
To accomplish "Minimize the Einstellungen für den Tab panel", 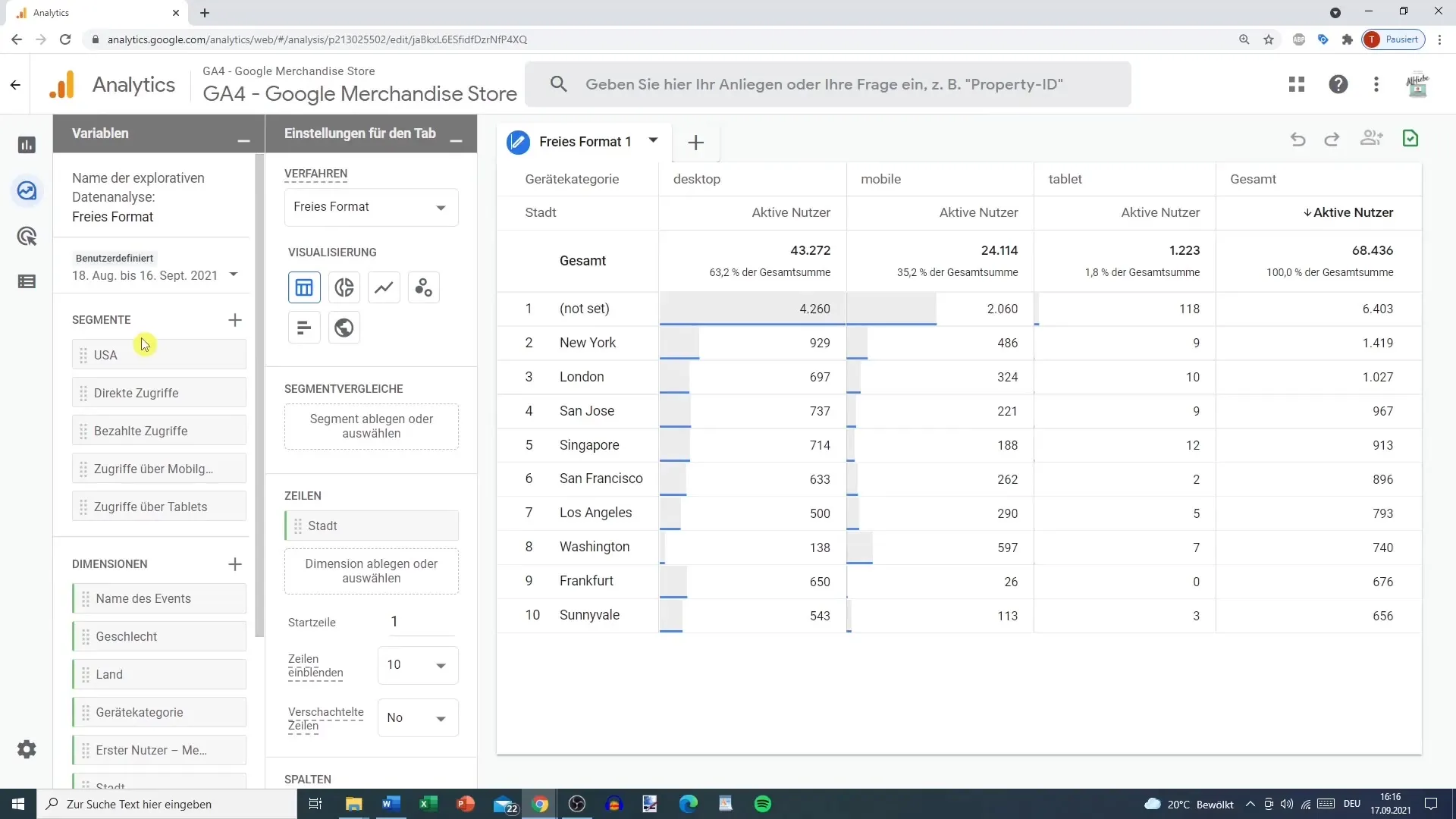I will [456, 140].
